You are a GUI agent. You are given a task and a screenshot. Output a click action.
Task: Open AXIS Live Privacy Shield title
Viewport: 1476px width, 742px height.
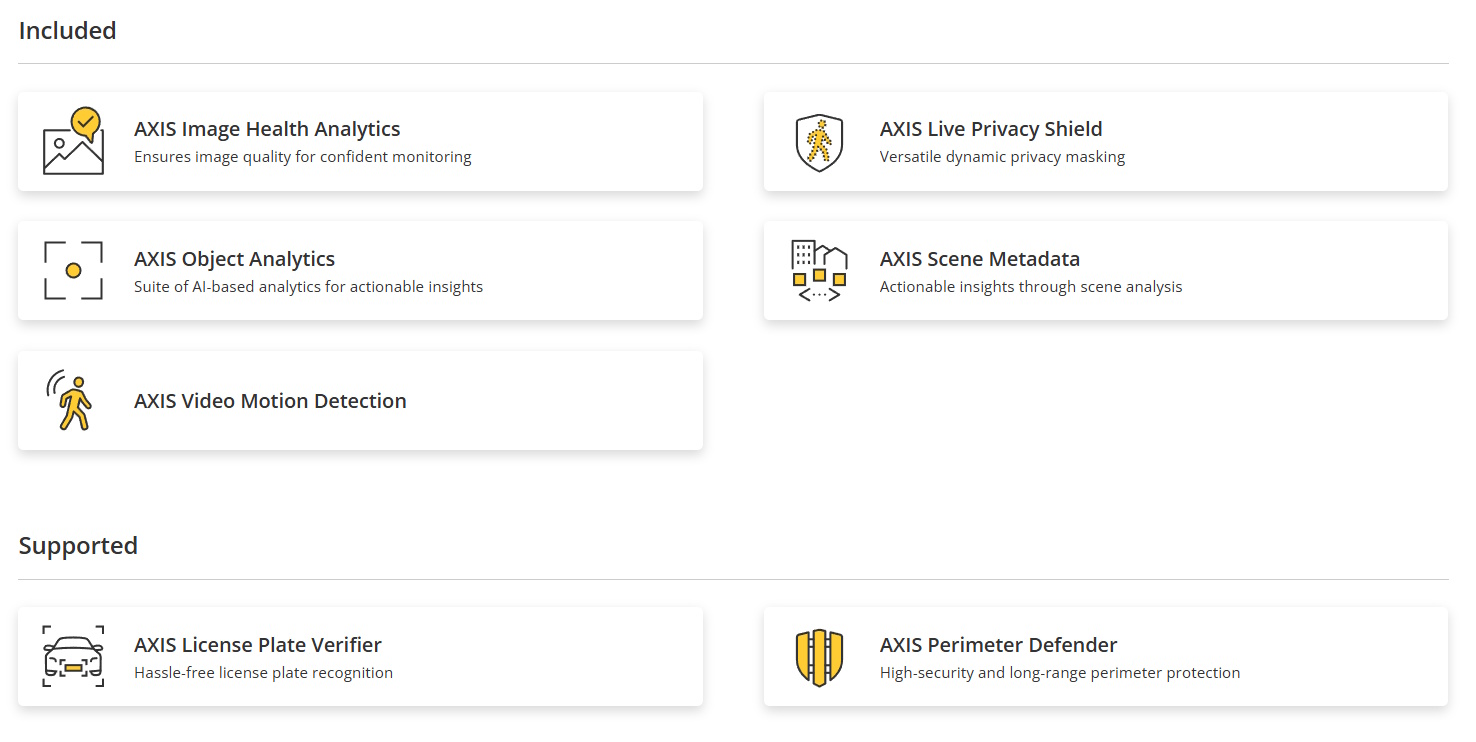991,129
